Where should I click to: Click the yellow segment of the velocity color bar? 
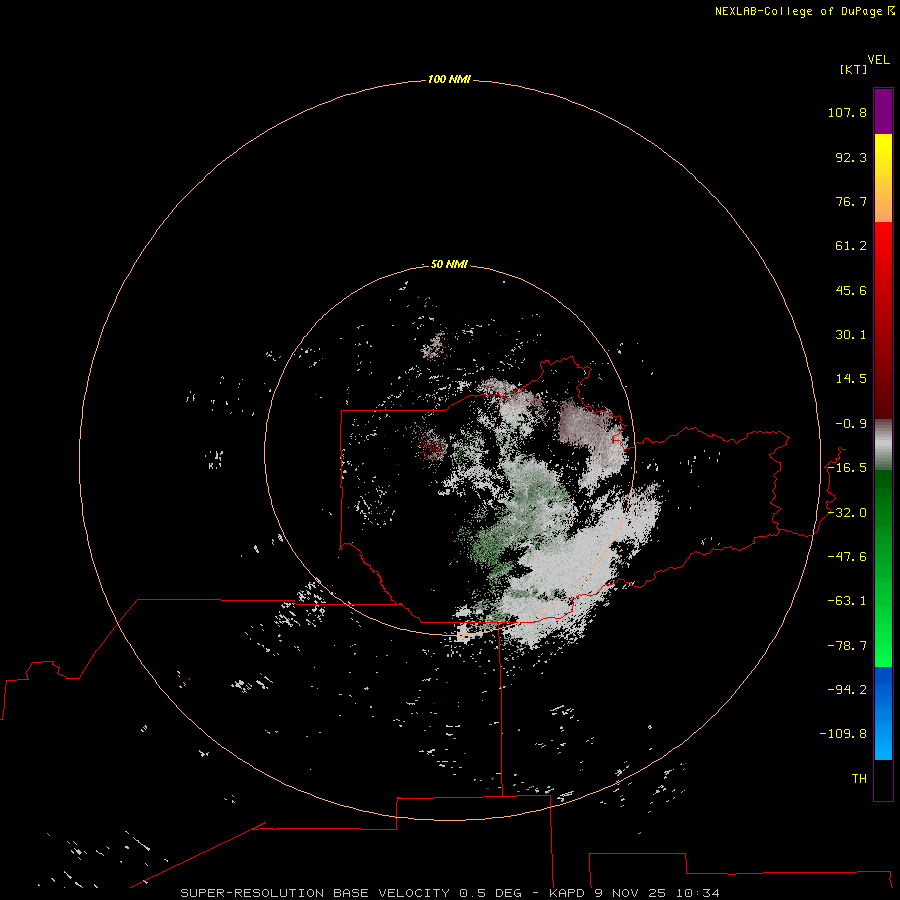883,178
